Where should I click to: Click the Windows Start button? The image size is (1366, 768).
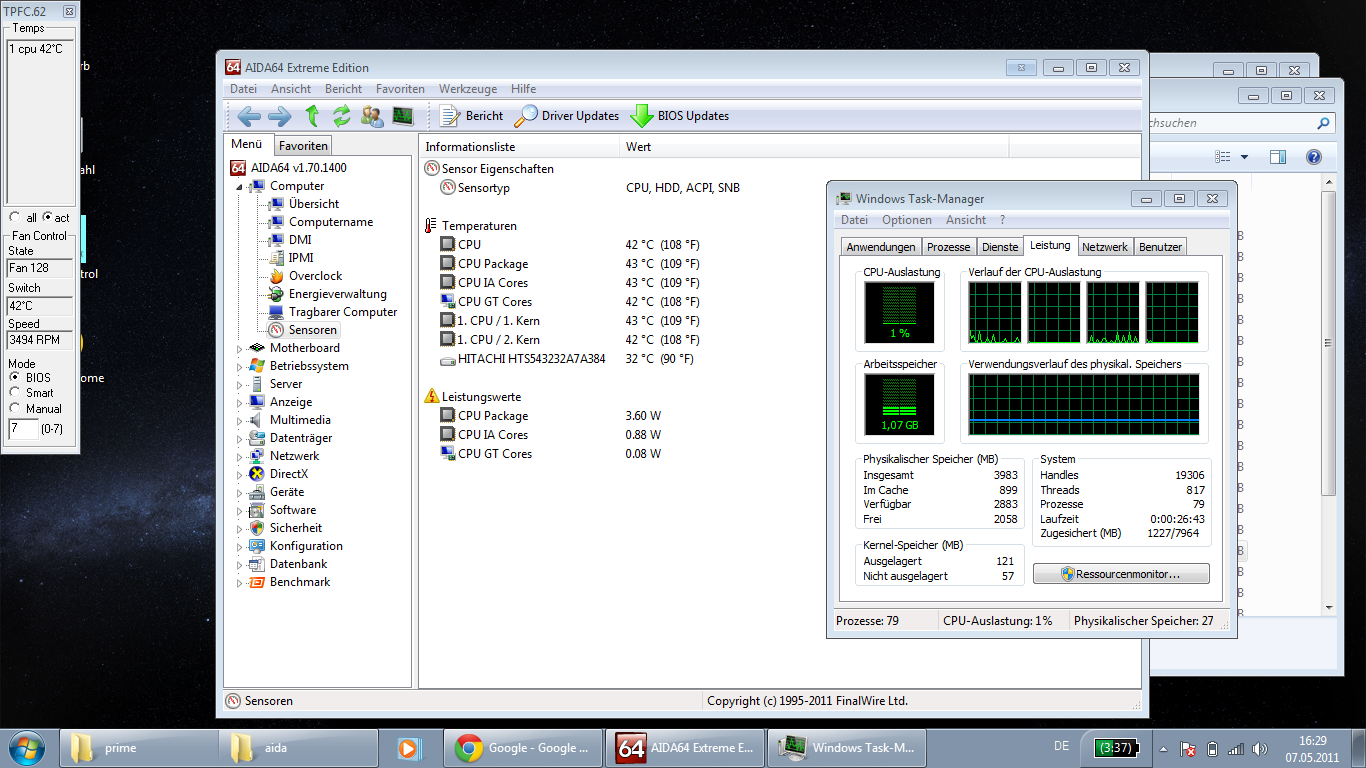27,748
